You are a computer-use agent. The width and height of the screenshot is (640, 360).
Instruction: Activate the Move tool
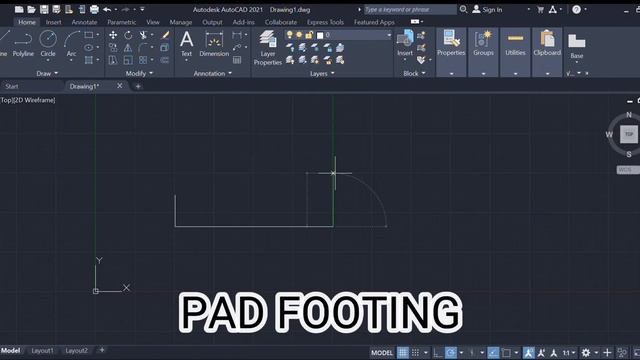tap(113, 35)
